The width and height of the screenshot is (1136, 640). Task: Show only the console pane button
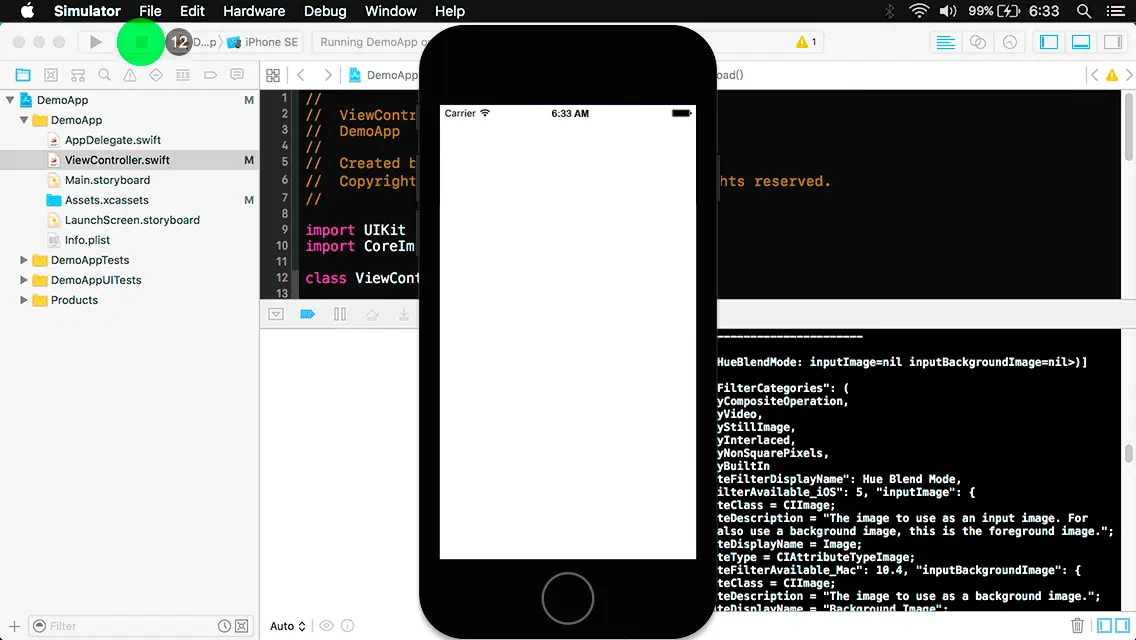pos(1122,625)
